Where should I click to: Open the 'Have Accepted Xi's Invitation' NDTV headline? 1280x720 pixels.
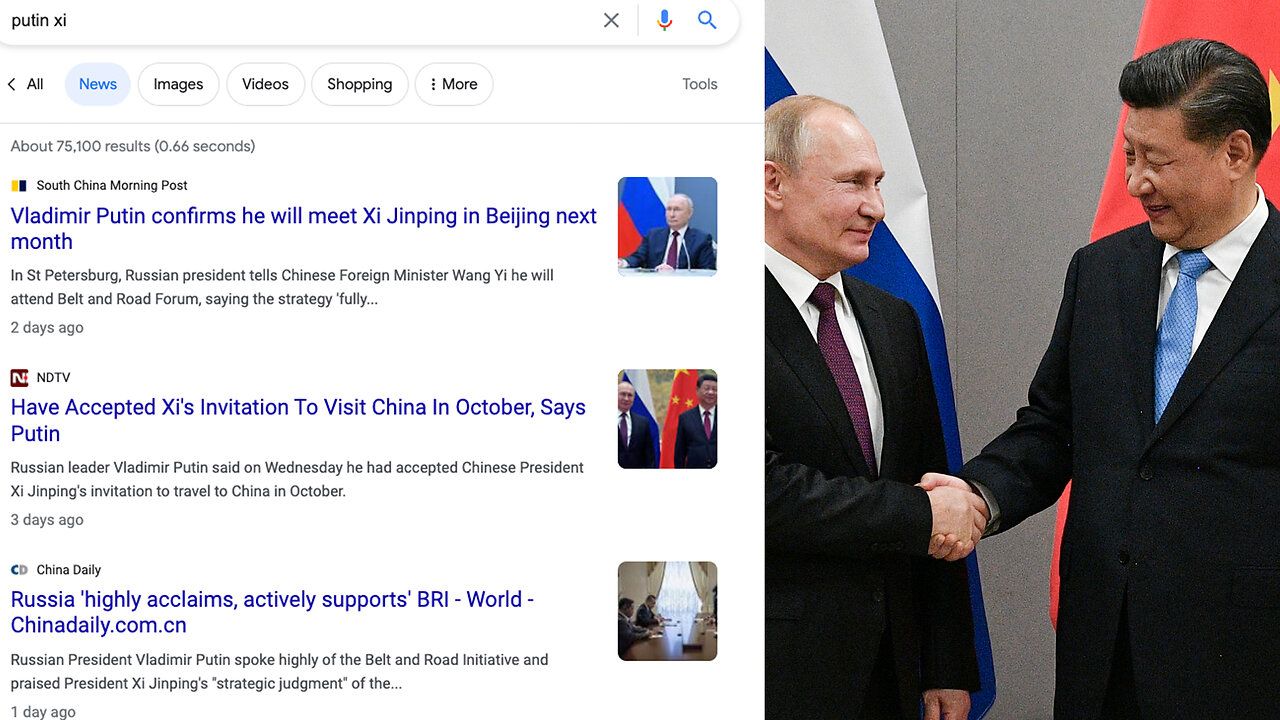click(298, 421)
